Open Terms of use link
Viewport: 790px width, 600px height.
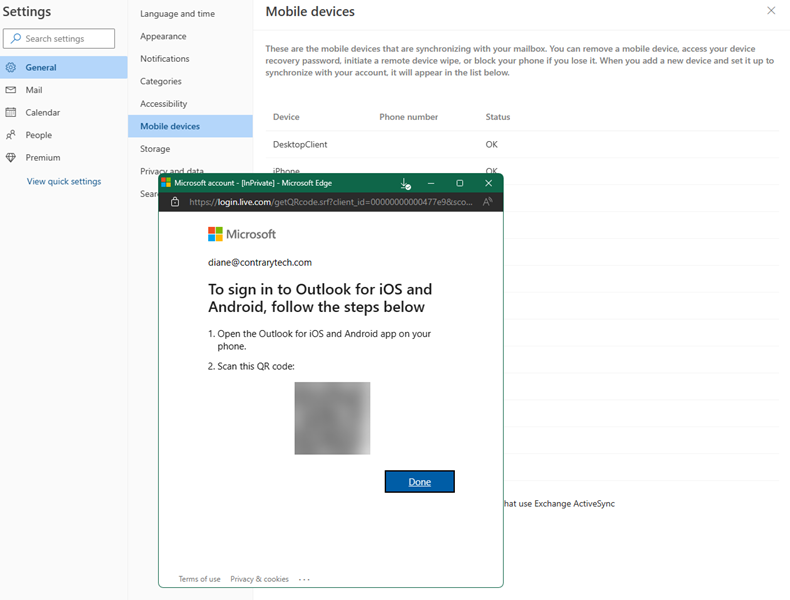[x=200, y=579]
